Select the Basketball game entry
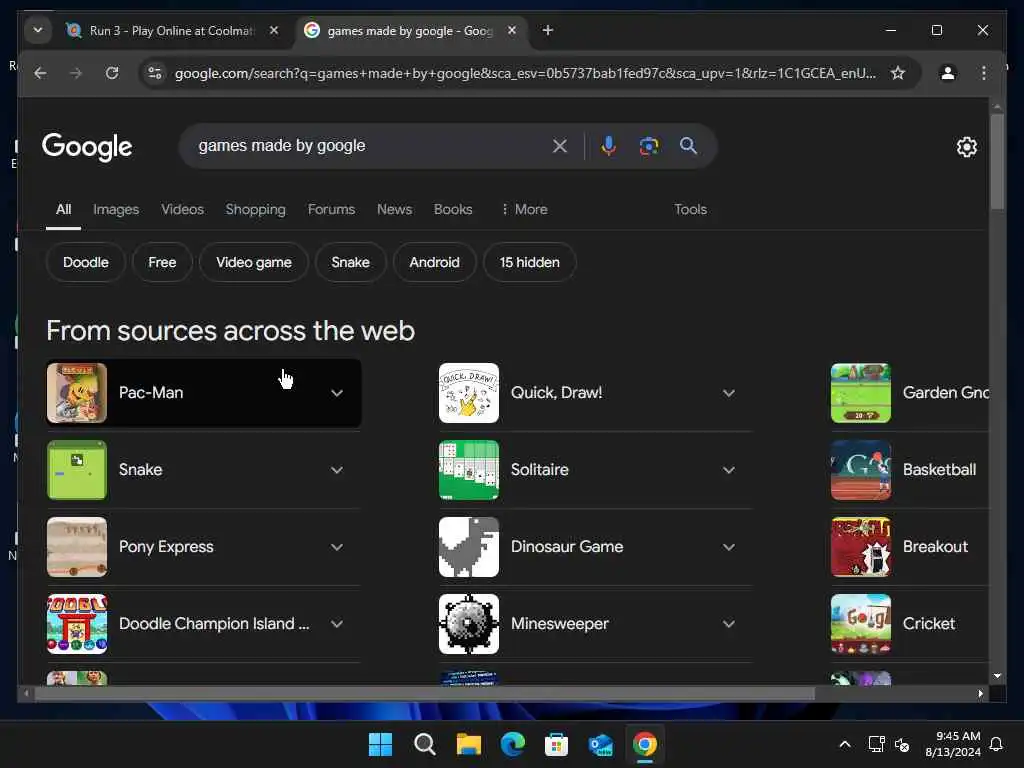Image resolution: width=1024 pixels, height=768 pixels. tap(910, 470)
